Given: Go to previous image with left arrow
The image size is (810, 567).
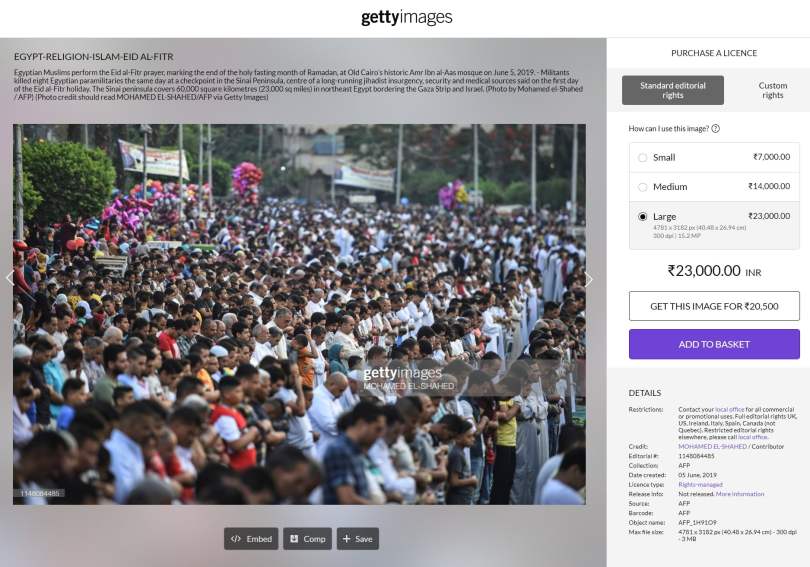Looking at the screenshot, I should coord(10,278).
